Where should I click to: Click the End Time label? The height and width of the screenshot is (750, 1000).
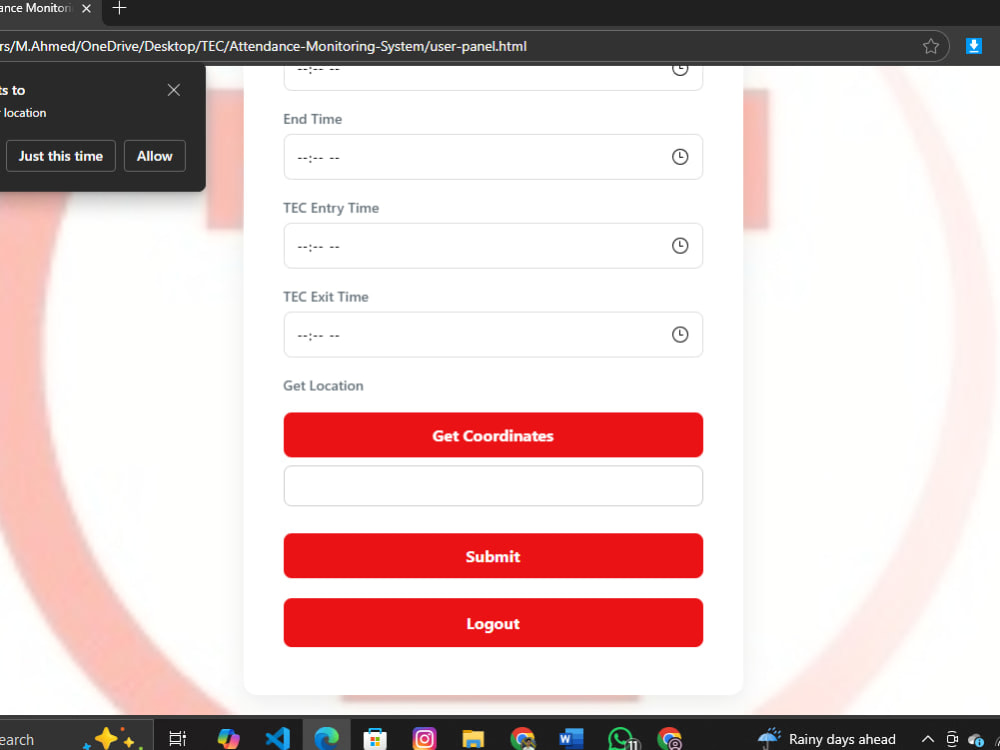312,119
